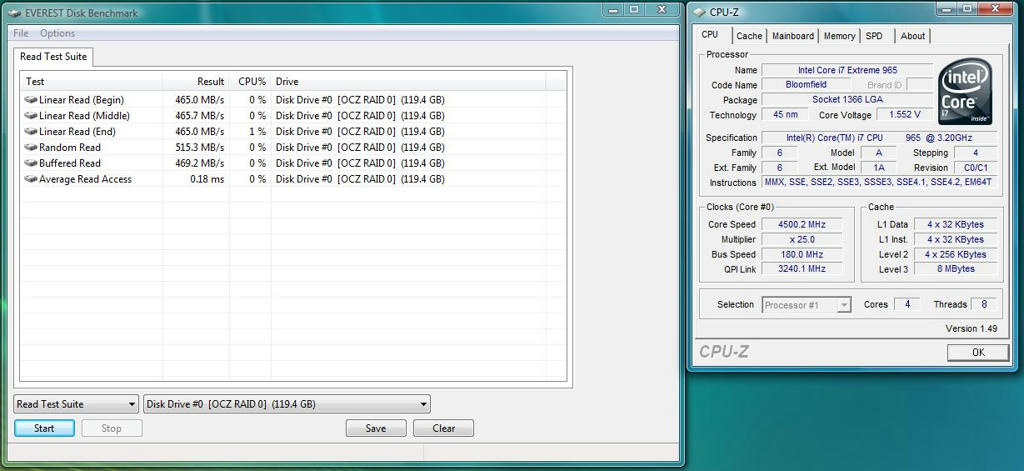Expand the Read Test Suite dropdown

click(76, 404)
